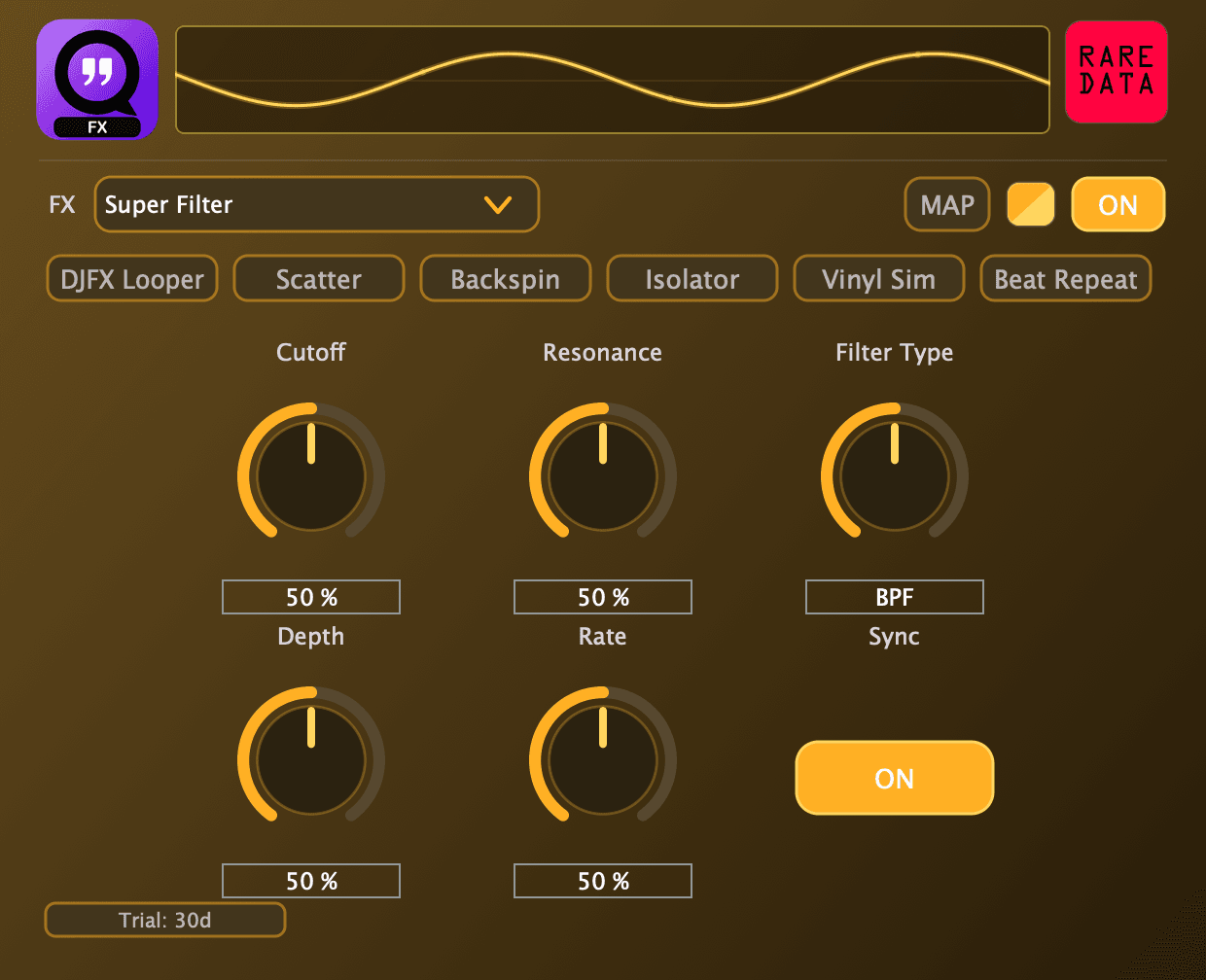Click the Rare Data red logo
1206x980 pixels.
(x=1117, y=72)
